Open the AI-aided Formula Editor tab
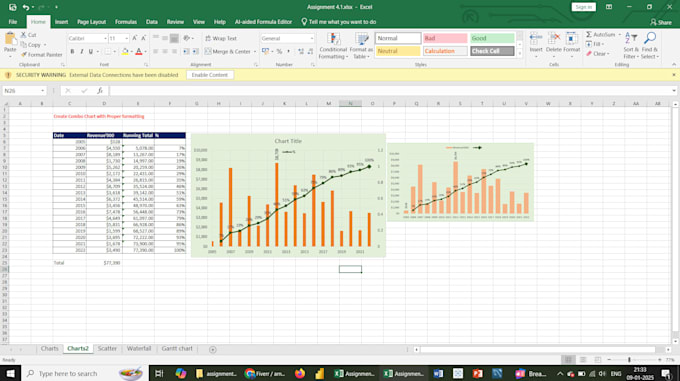The height and width of the screenshot is (381, 680). coord(263,22)
